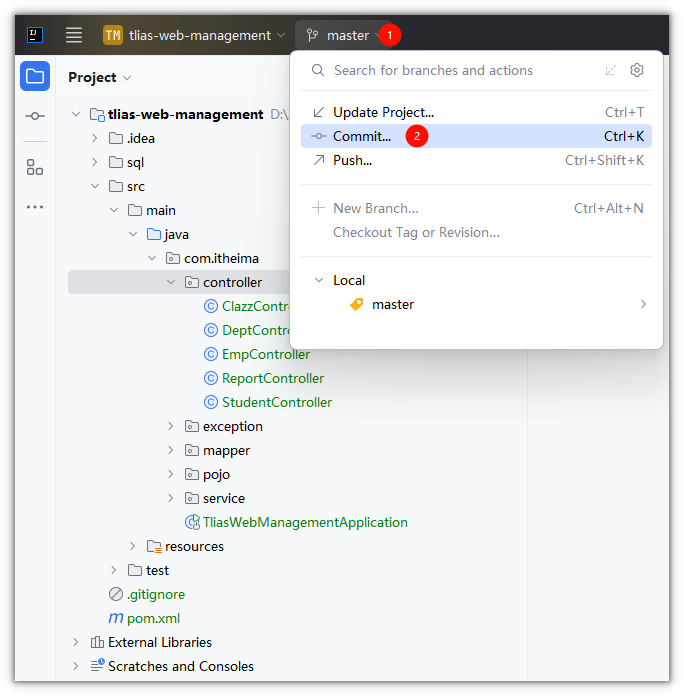The width and height of the screenshot is (684, 696).
Task: Collapse the src folder
Action: (95, 186)
